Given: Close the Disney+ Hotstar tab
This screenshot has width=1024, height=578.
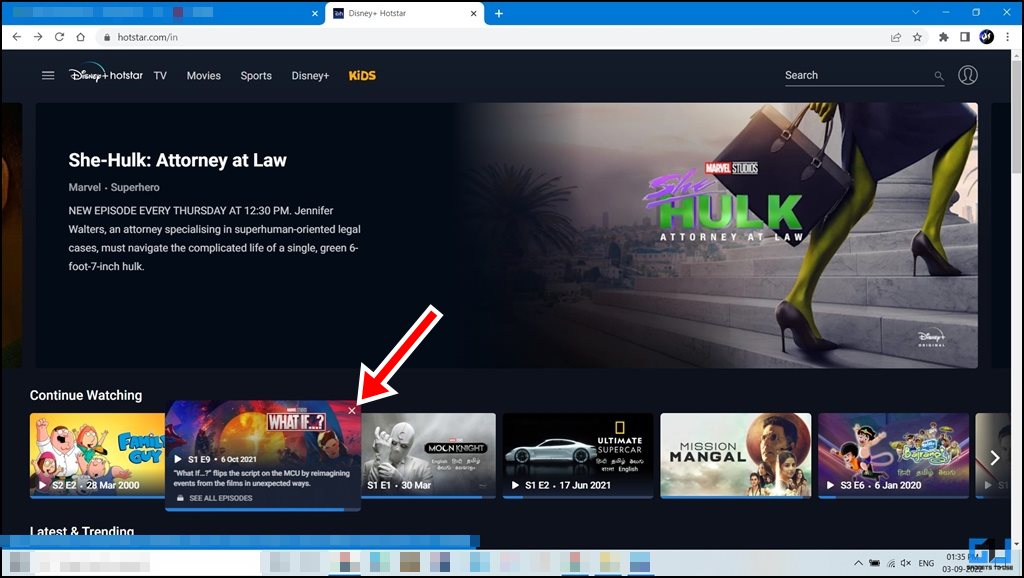Looking at the screenshot, I should tap(473, 13).
